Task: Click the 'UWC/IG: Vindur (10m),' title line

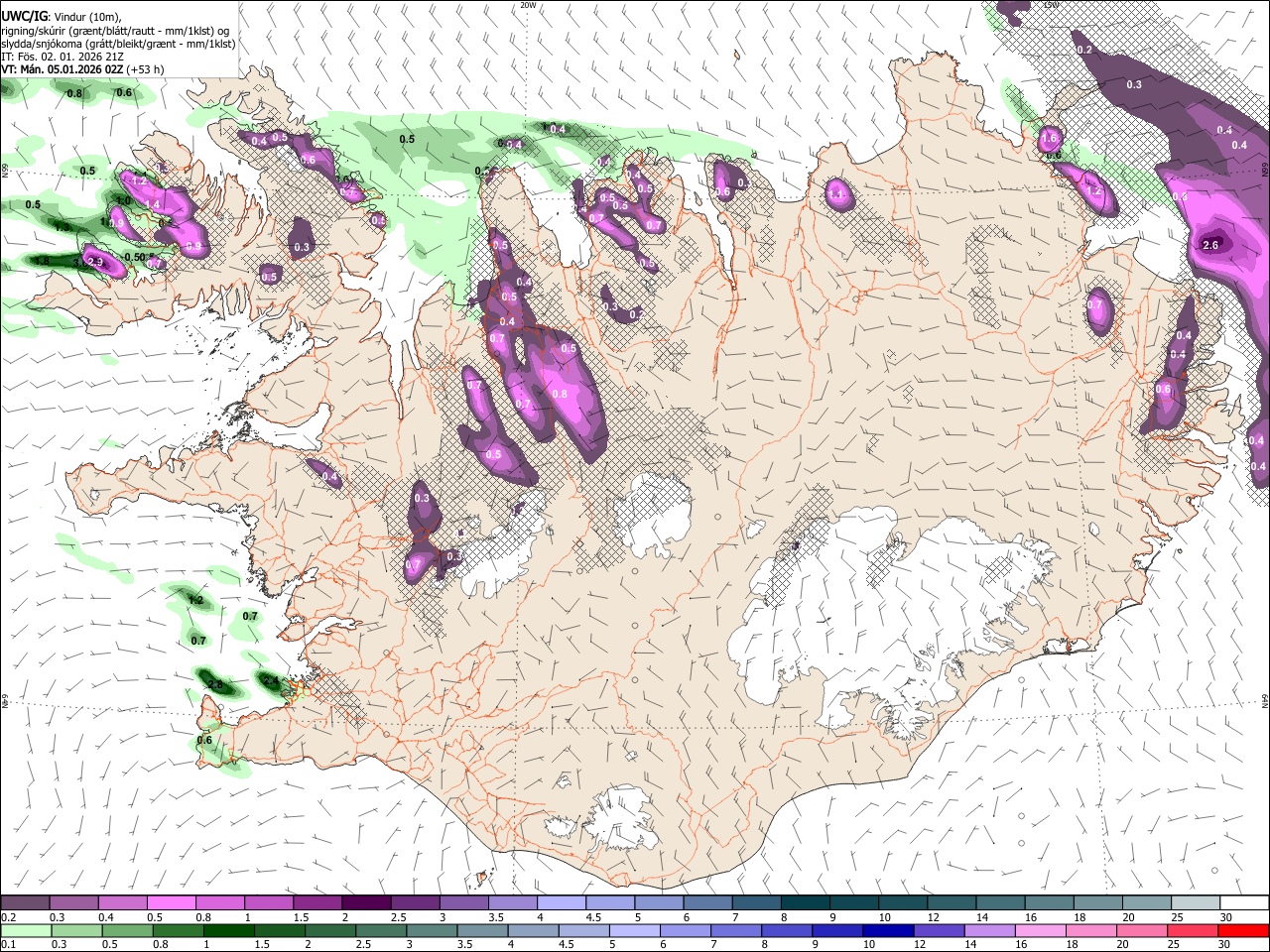Action: pyautogui.click(x=62, y=17)
